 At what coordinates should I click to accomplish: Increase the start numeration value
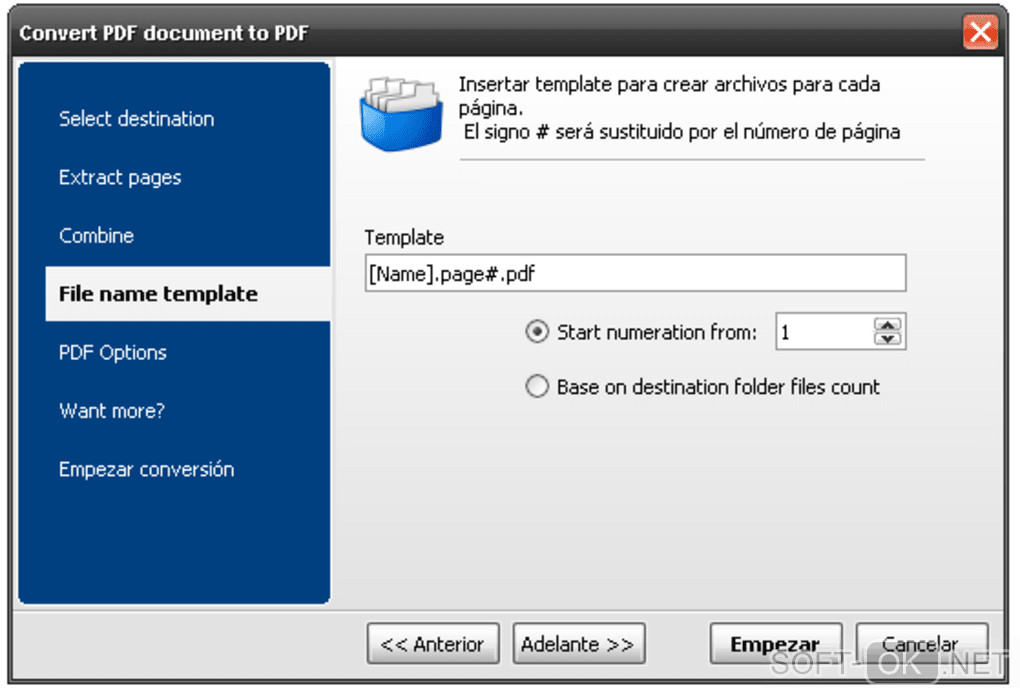click(x=887, y=324)
